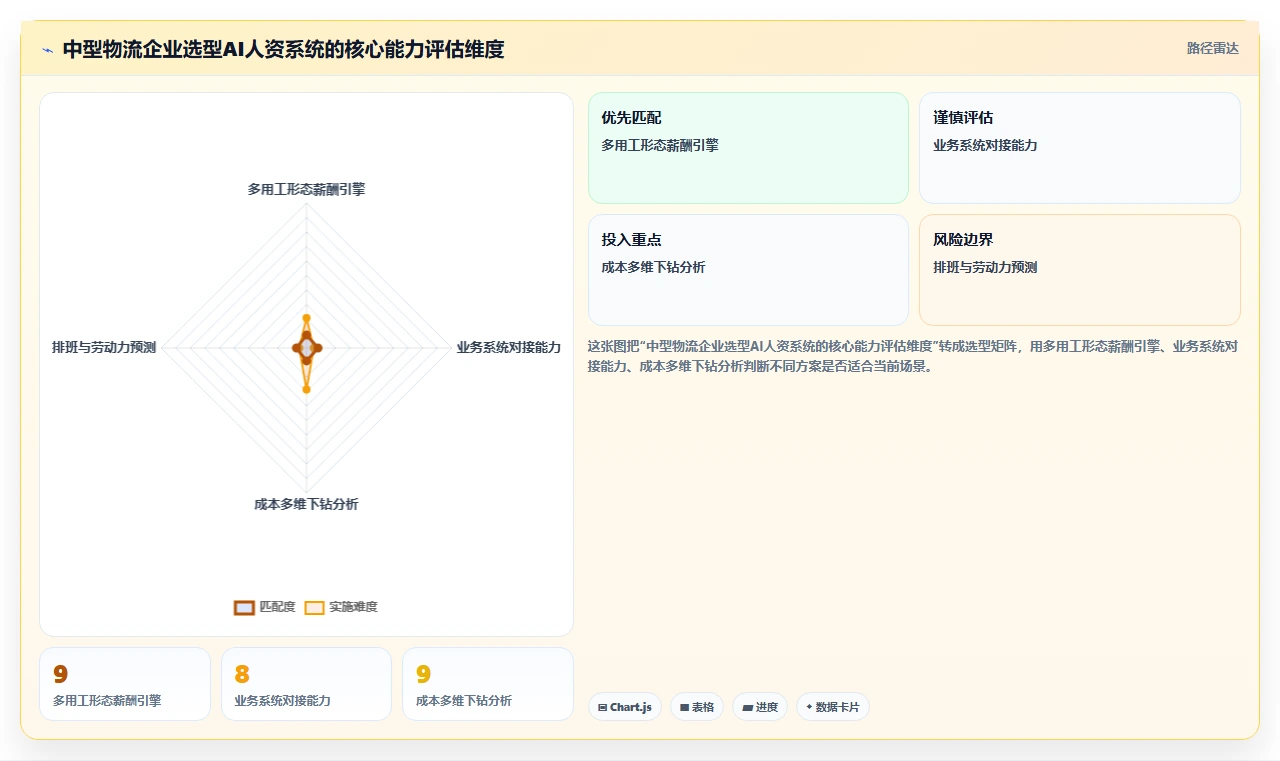Select the 投入重点 card
Image resolution: width=1280 pixels, height=761 pixels.
(748, 270)
